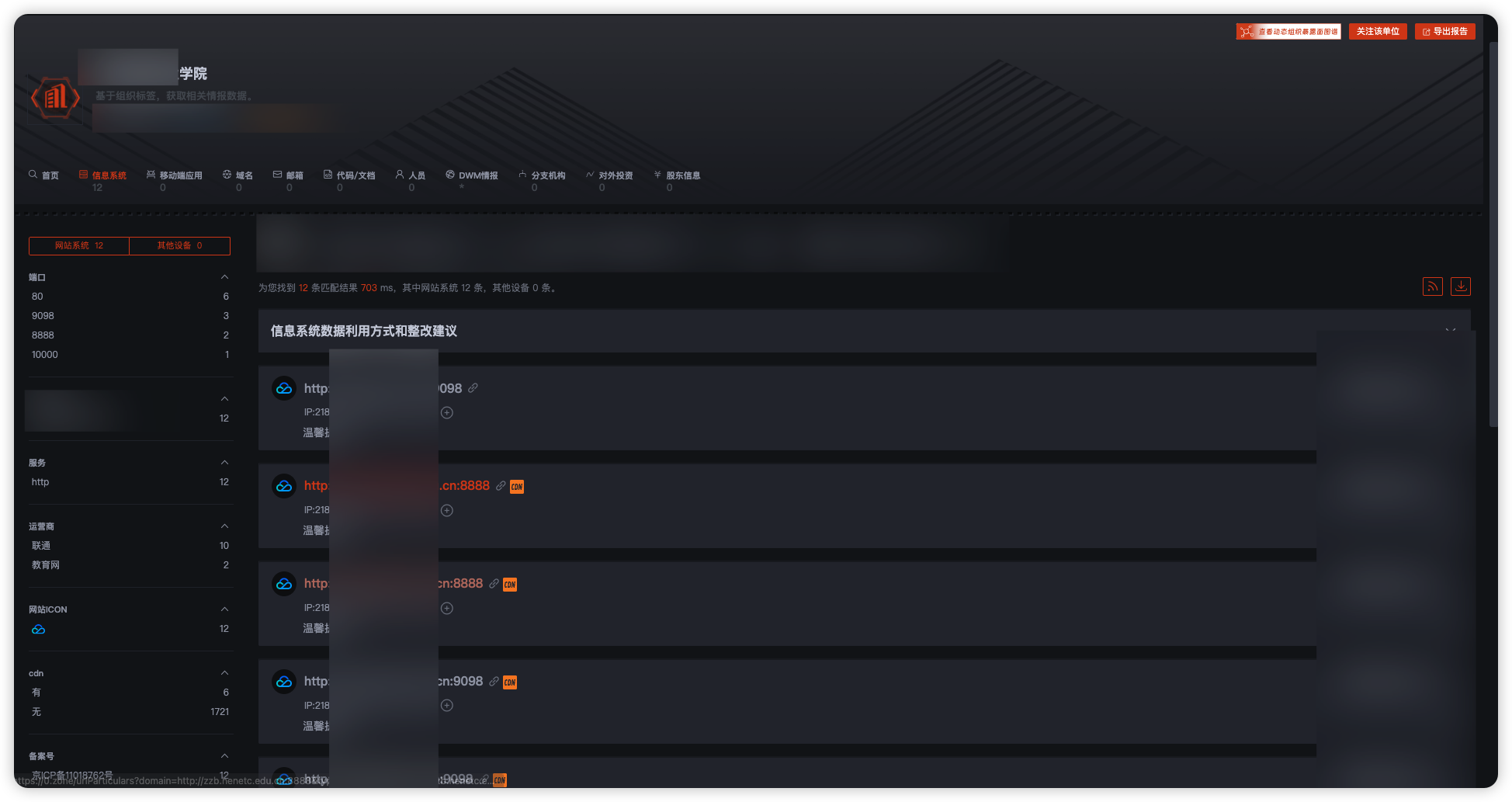Viewport: 1512px width, 802px height.
Task: Click the 导出报告 button
Action: point(1444,31)
